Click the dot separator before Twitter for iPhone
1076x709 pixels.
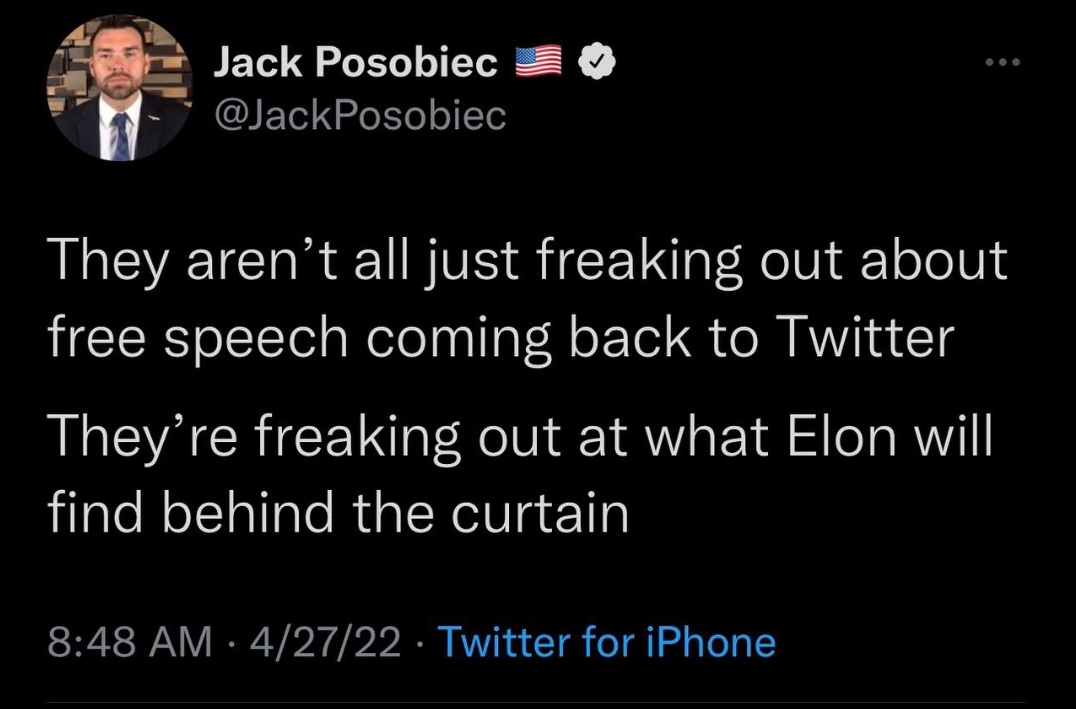pyautogui.click(x=423, y=642)
